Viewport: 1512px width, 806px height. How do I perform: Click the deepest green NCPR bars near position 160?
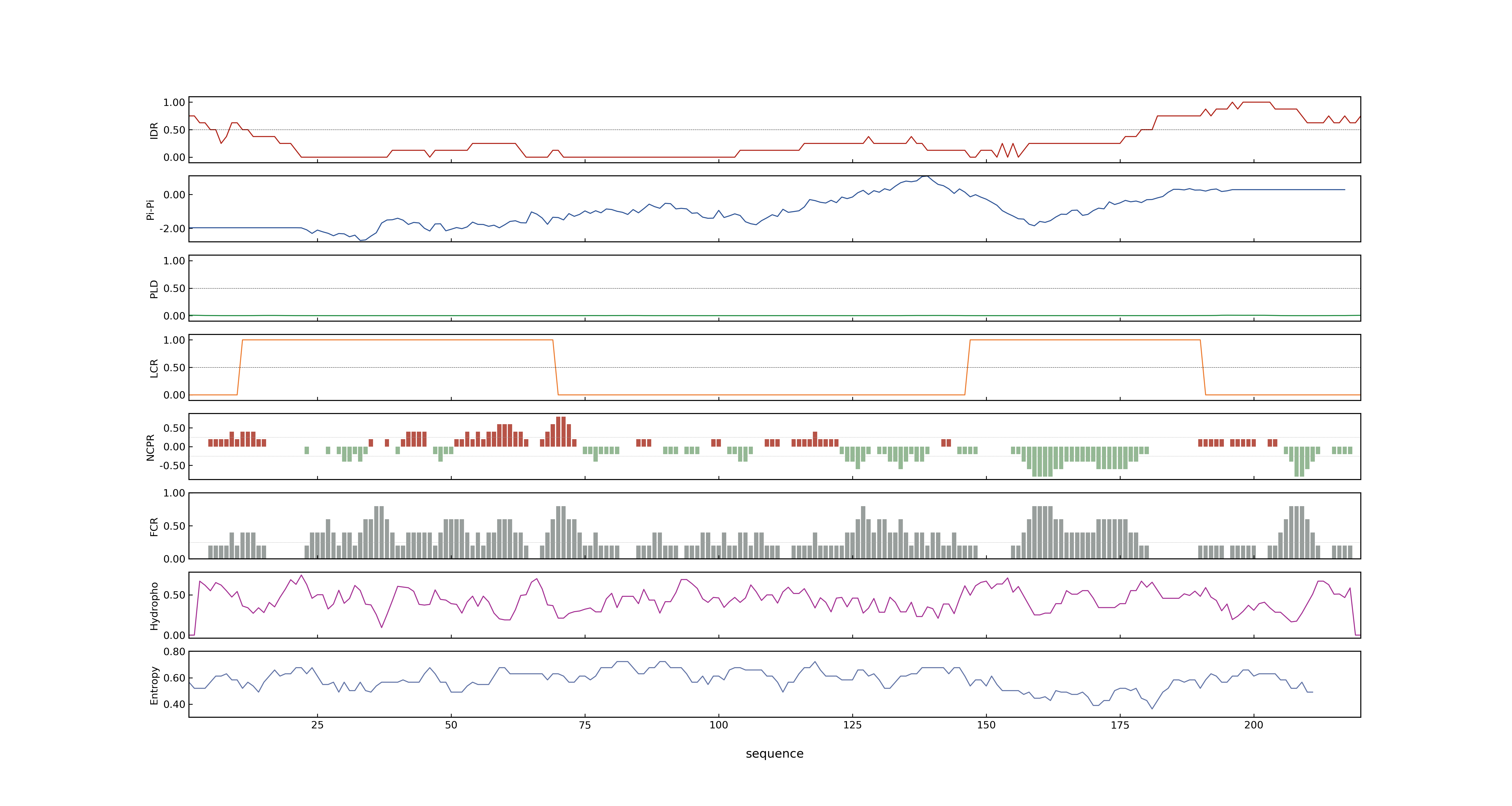coord(1042,462)
